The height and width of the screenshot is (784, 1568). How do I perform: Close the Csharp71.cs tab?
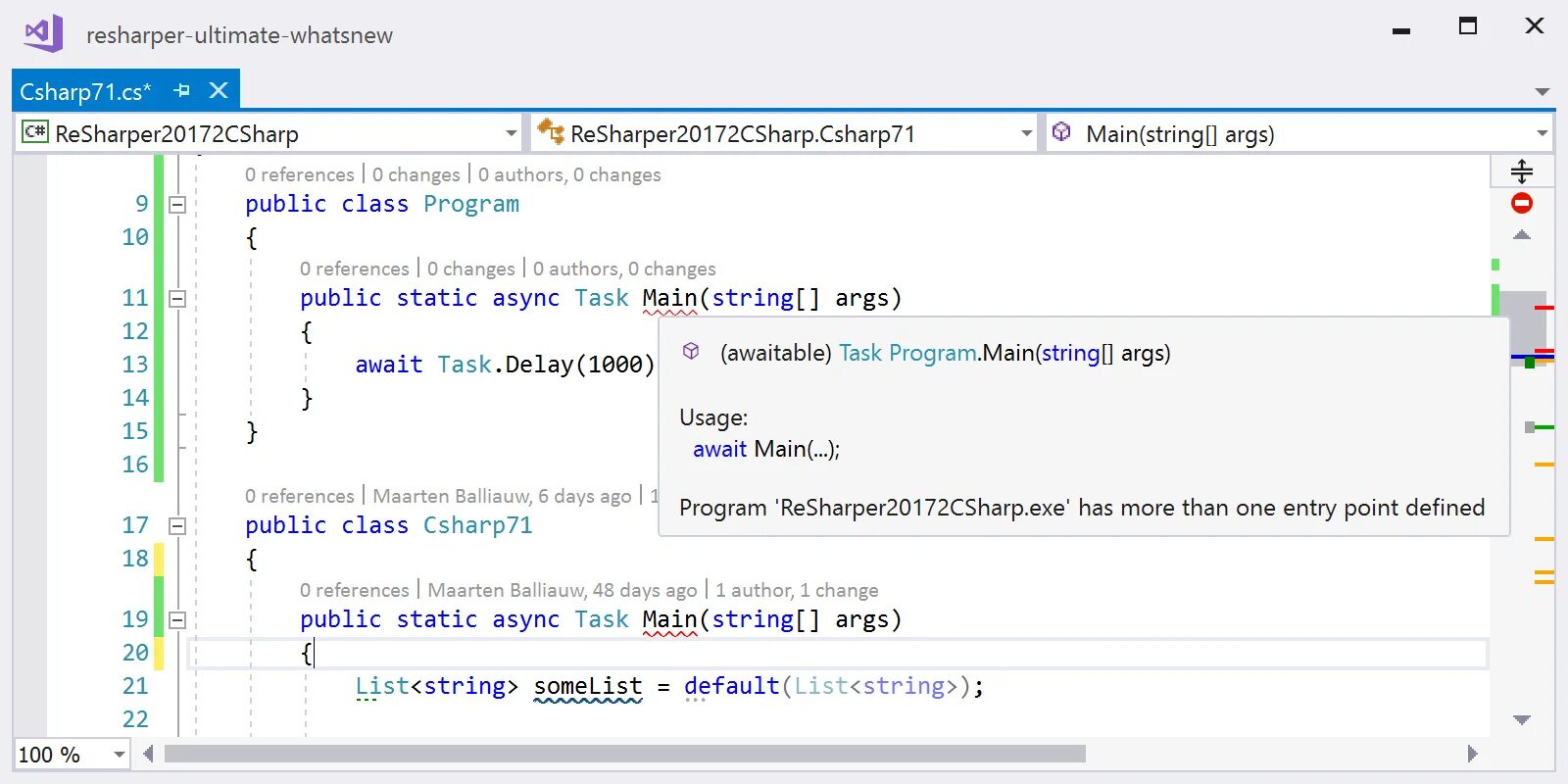(219, 90)
